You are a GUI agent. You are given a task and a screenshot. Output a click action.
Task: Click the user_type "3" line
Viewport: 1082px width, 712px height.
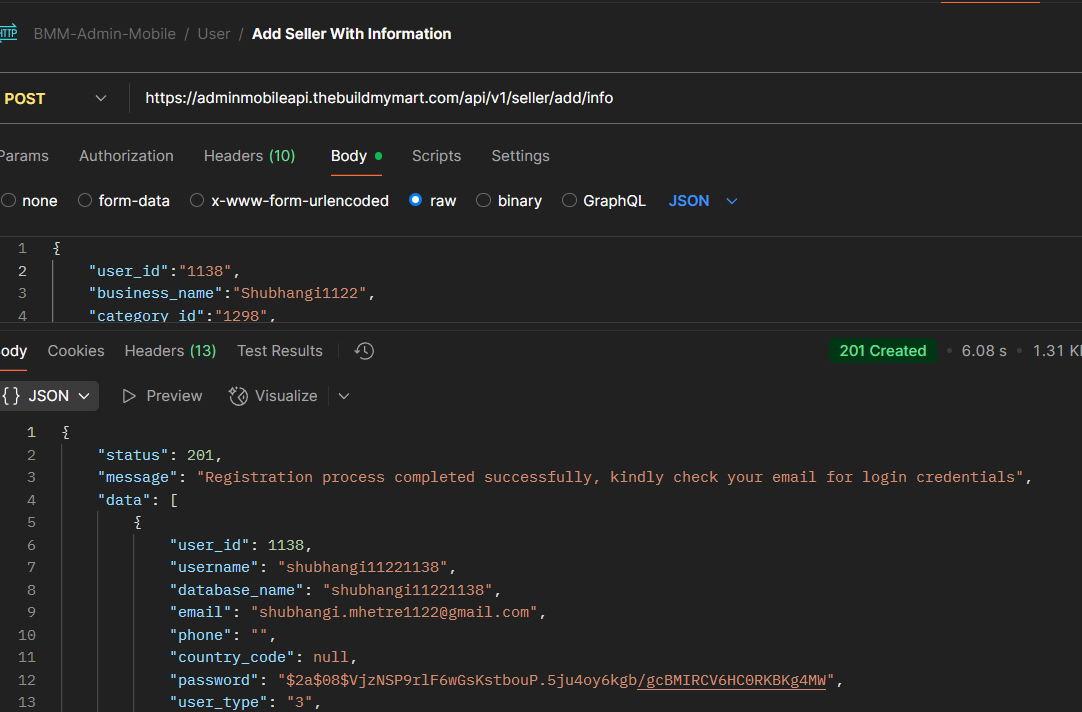(245, 702)
